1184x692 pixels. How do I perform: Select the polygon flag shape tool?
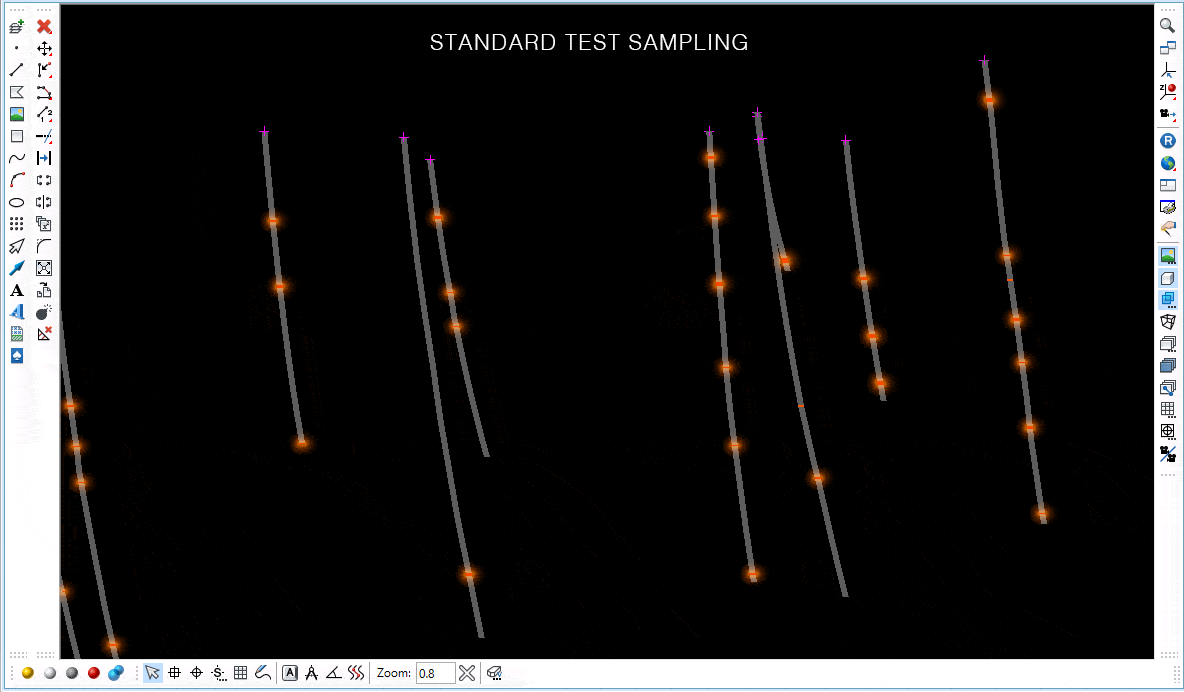[x=17, y=92]
